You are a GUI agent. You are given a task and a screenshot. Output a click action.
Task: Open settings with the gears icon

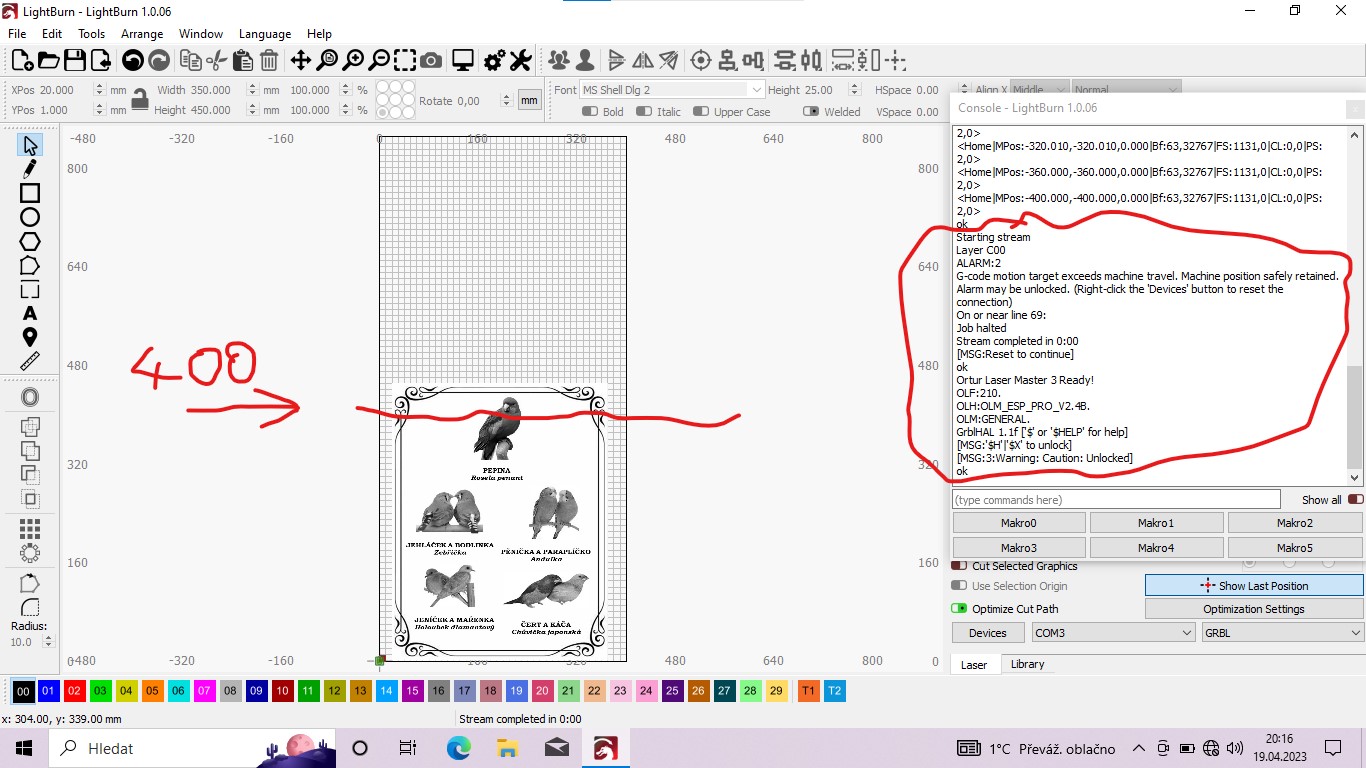494,61
